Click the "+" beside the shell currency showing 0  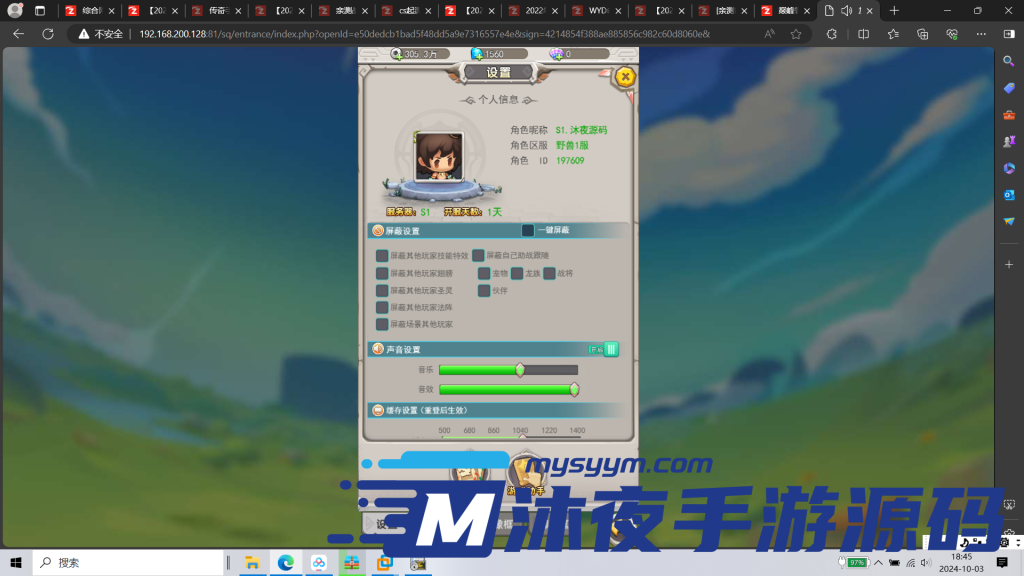tap(561, 57)
